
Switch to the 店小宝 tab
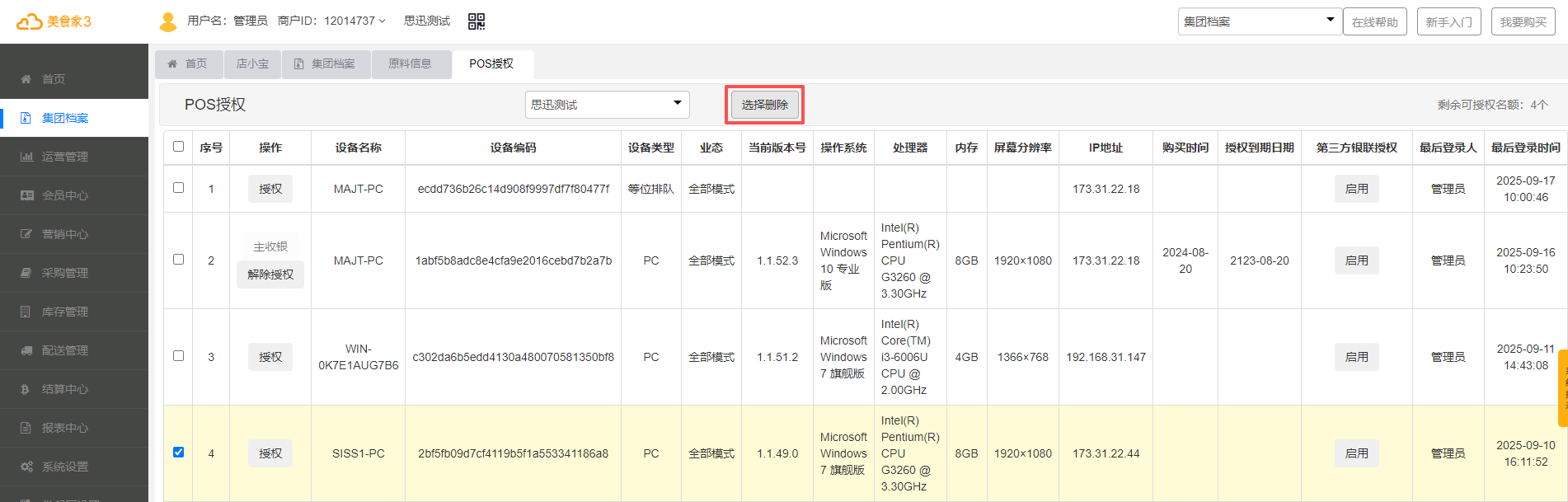pyautogui.click(x=252, y=64)
